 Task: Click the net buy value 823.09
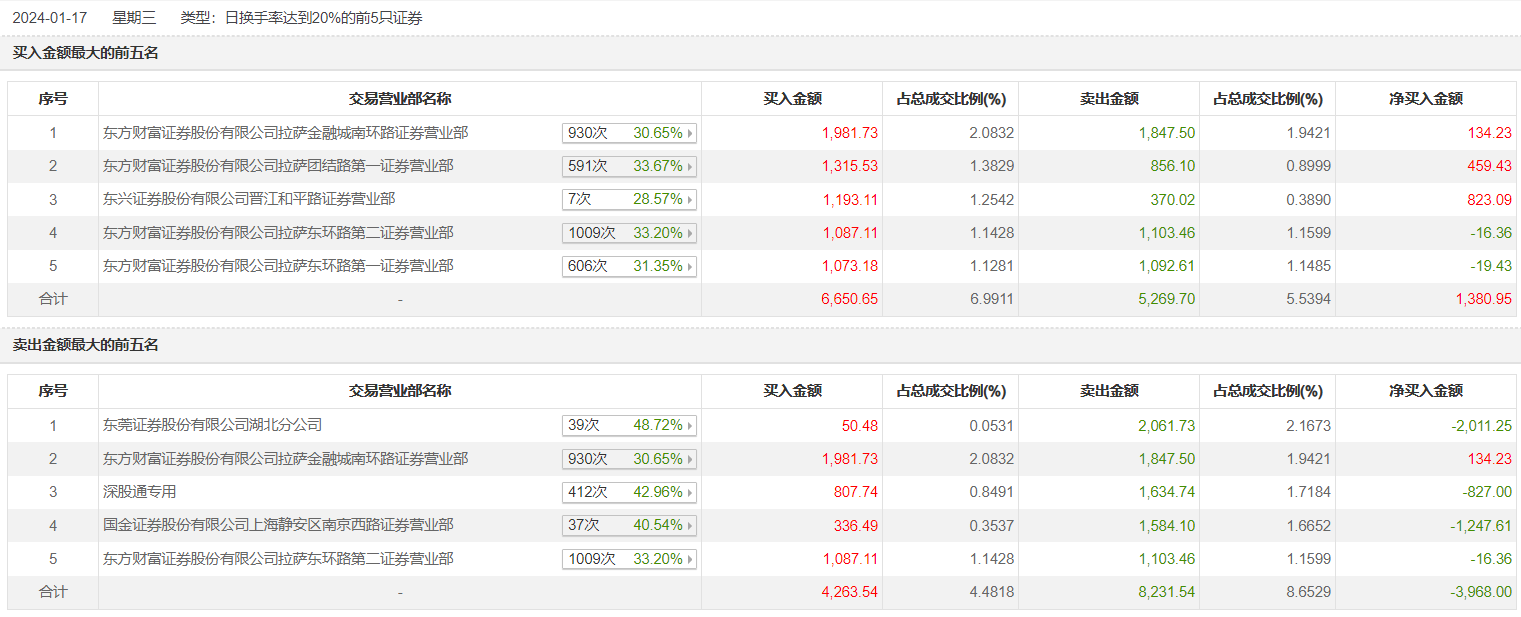click(x=1489, y=200)
